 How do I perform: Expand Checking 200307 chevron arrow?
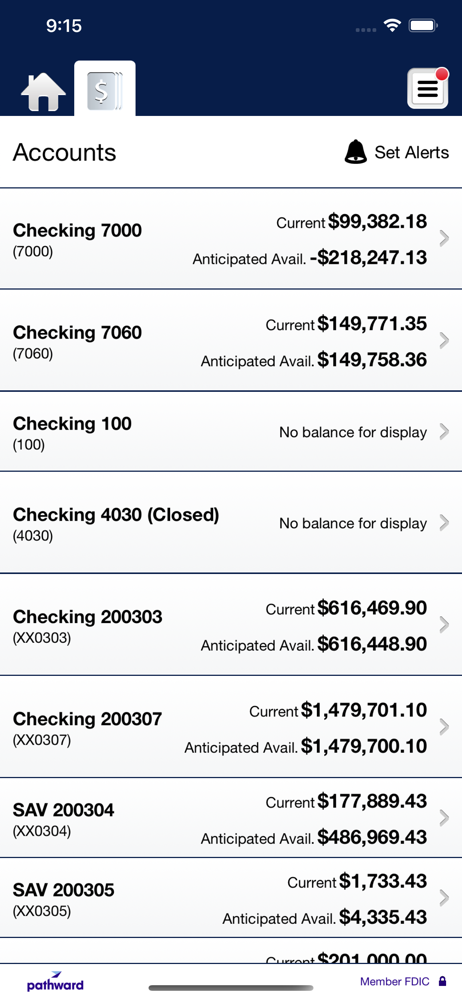click(x=445, y=727)
